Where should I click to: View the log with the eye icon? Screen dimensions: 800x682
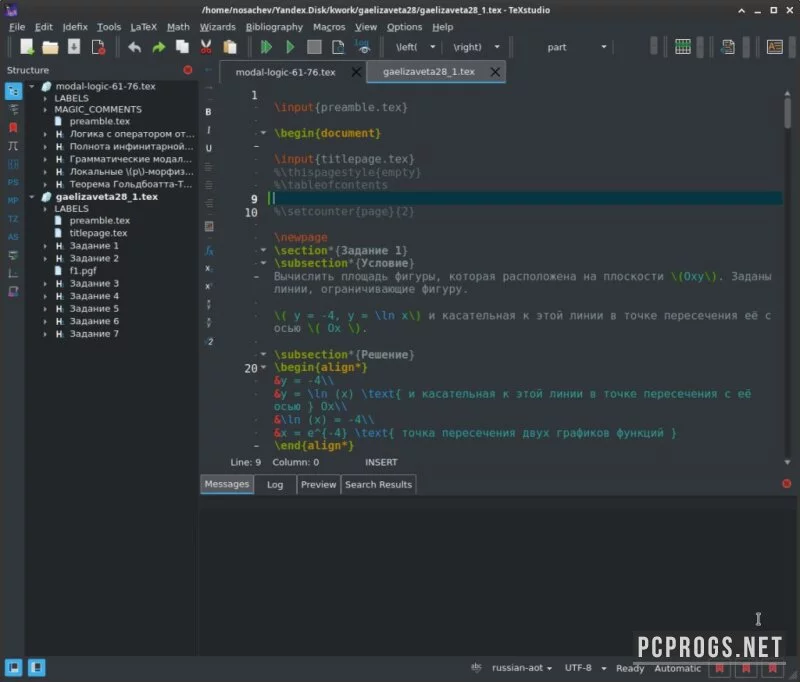point(363,47)
